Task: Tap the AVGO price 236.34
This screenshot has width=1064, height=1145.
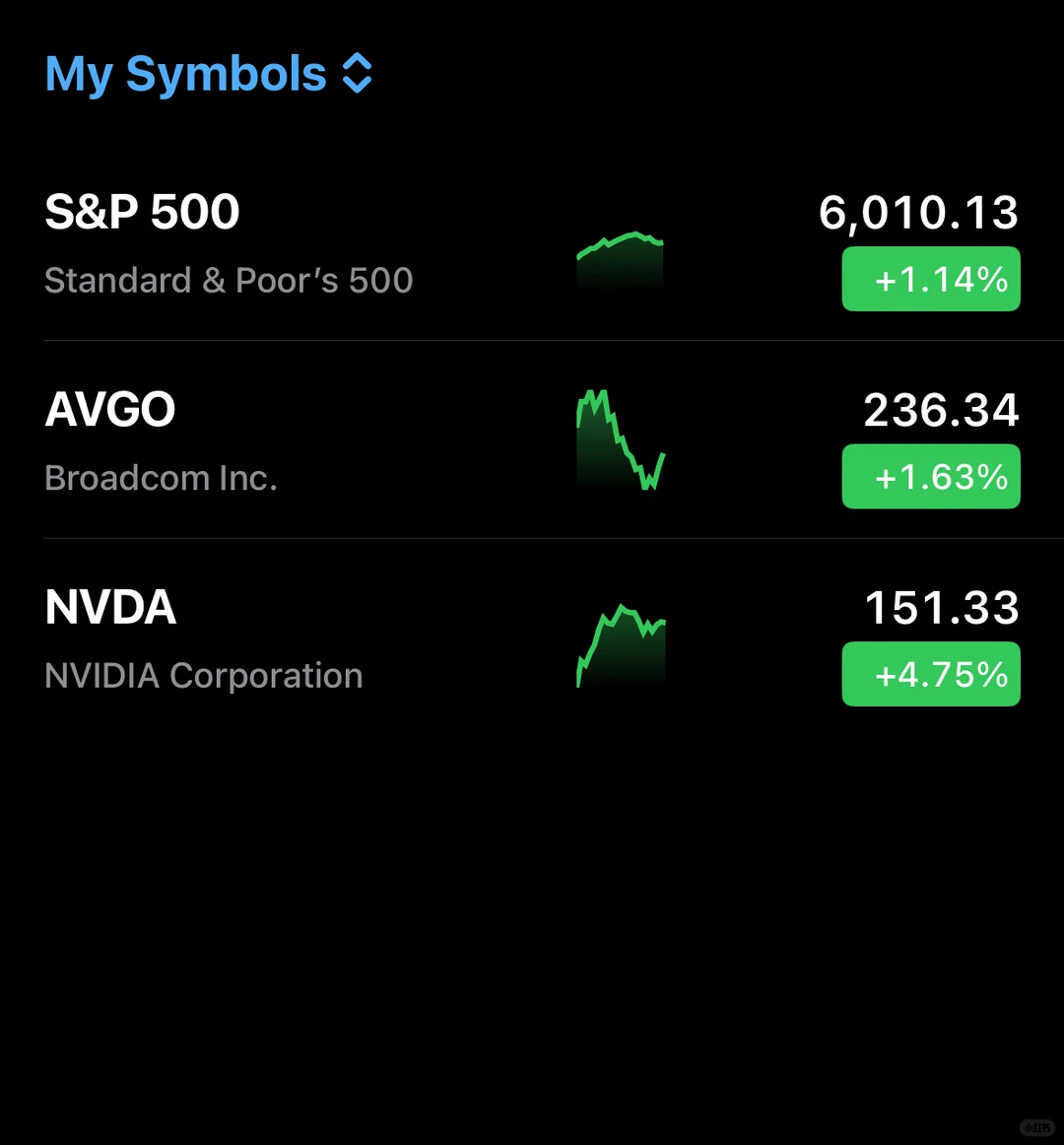Action: click(x=941, y=410)
